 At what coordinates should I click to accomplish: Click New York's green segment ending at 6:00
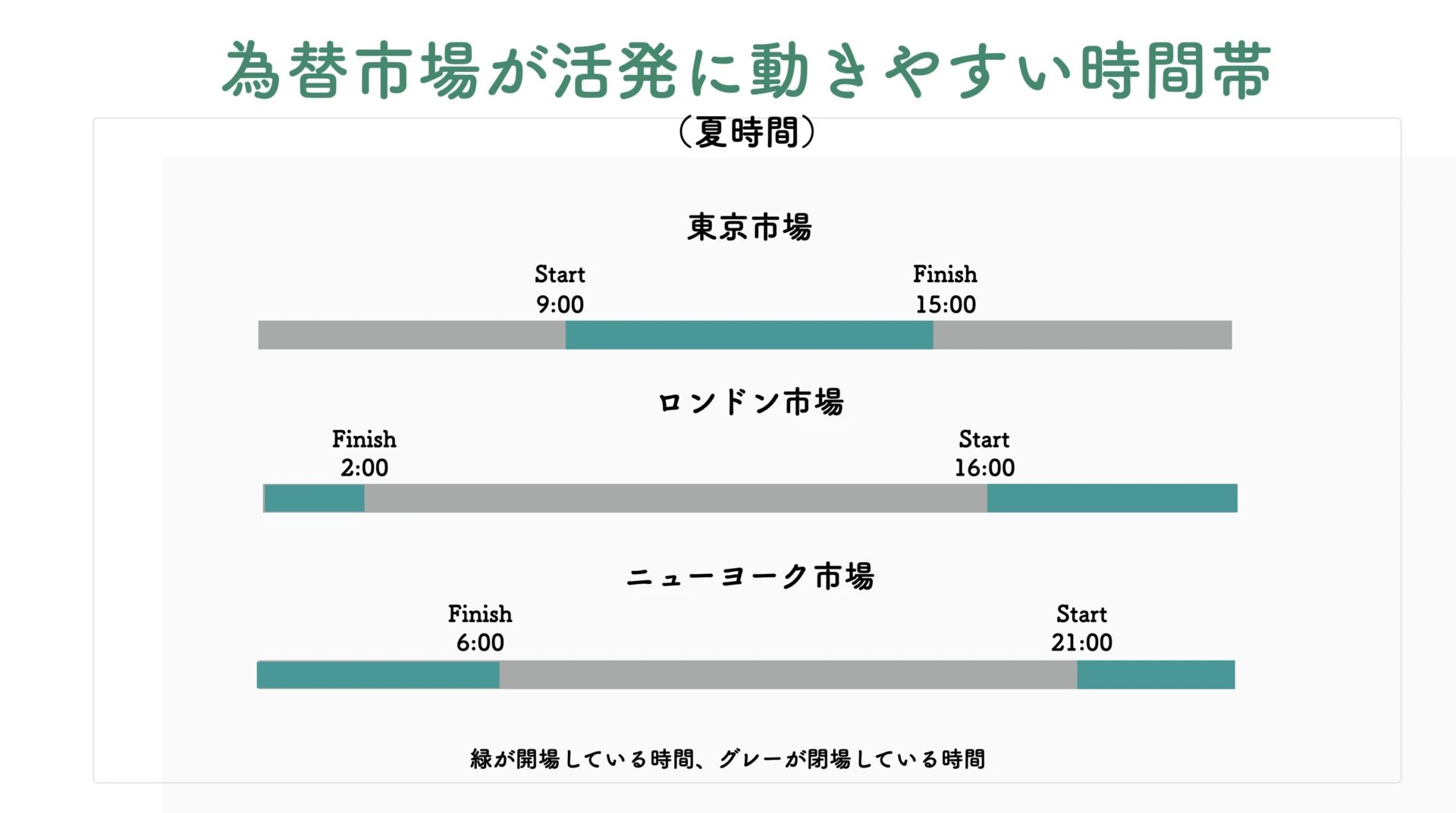[378, 674]
